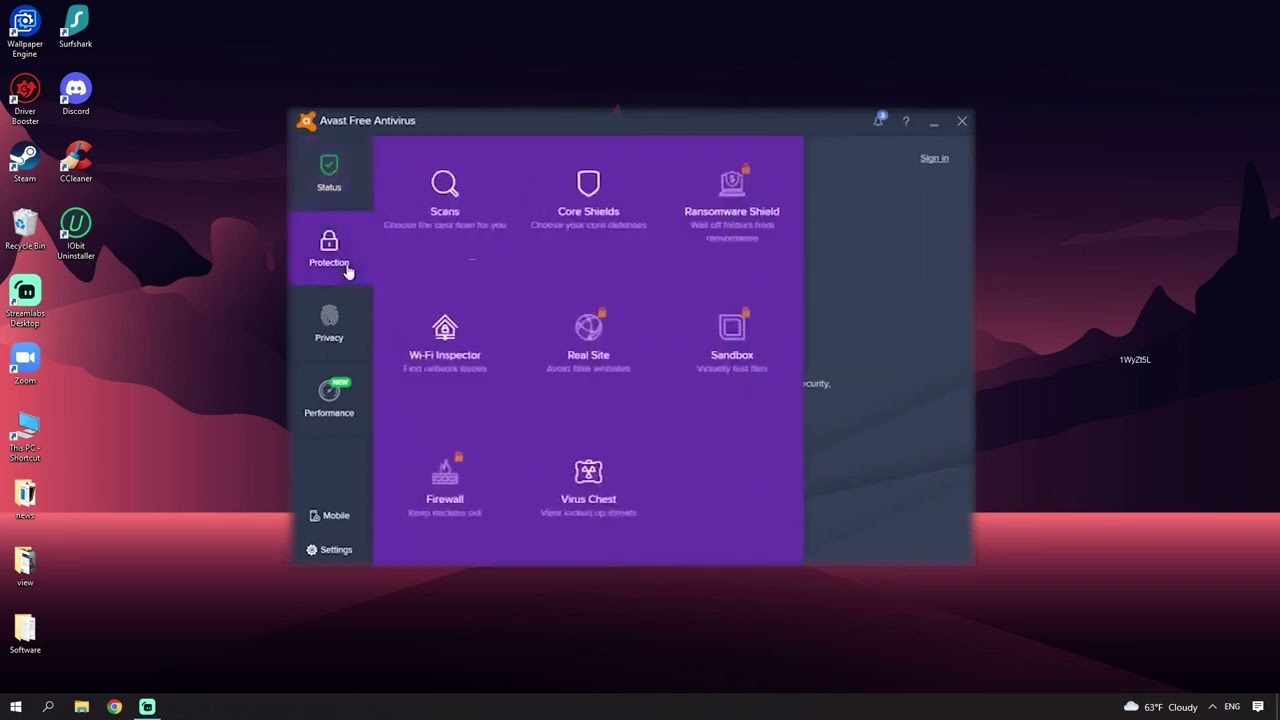Click the Virus Chest label text
The height and width of the screenshot is (720, 1280).
click(588, 499)
